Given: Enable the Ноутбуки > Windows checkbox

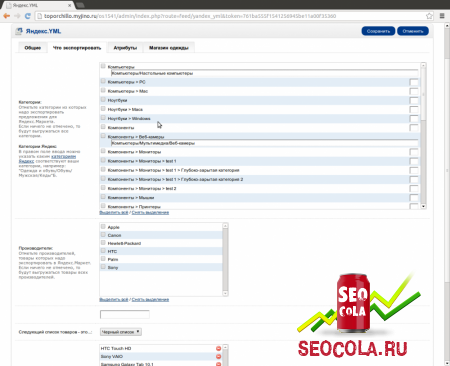Looking at the screenshot, I should pos(103,118).
